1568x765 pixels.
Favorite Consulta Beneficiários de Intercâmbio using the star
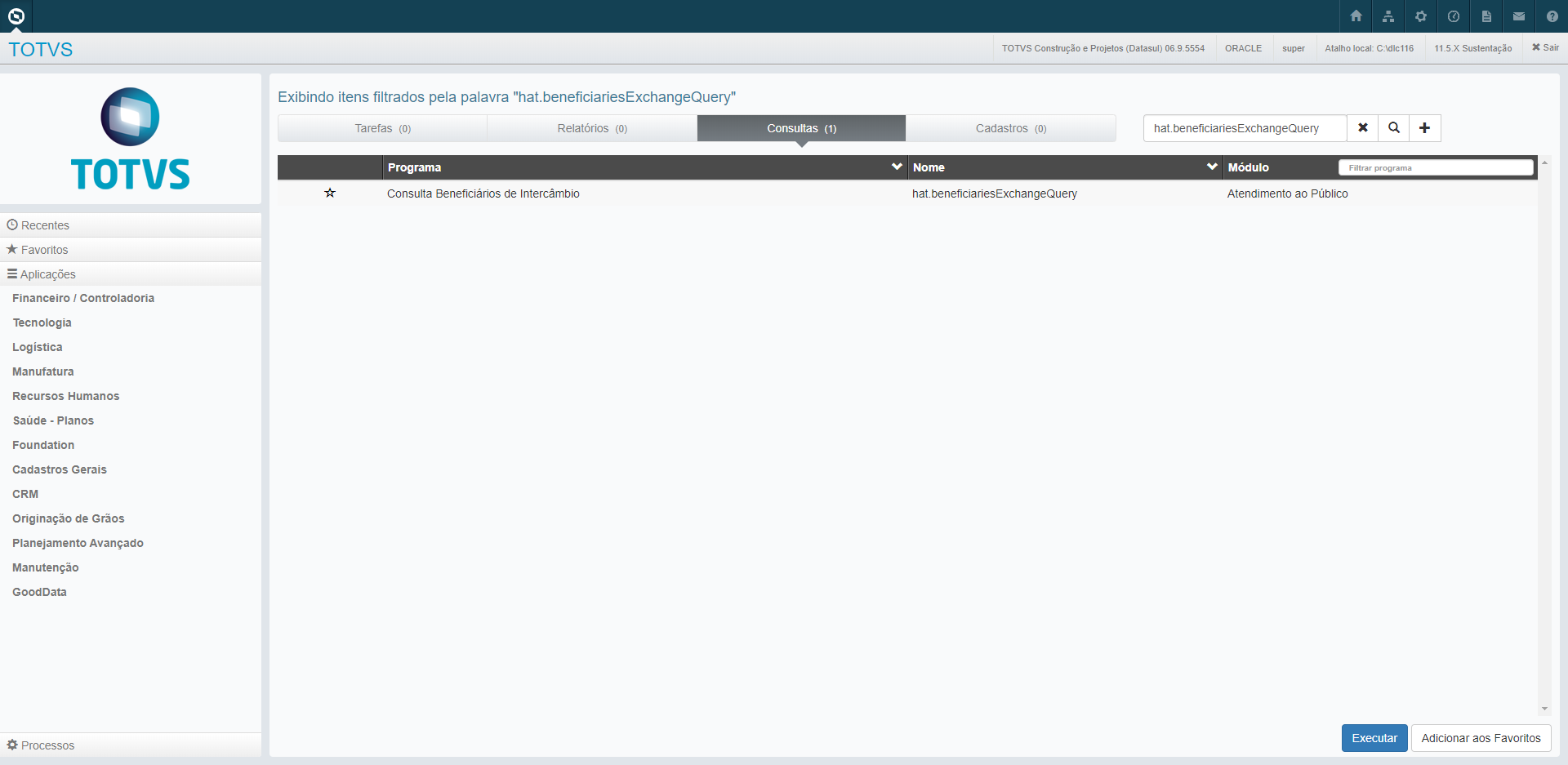pos(330,193)
